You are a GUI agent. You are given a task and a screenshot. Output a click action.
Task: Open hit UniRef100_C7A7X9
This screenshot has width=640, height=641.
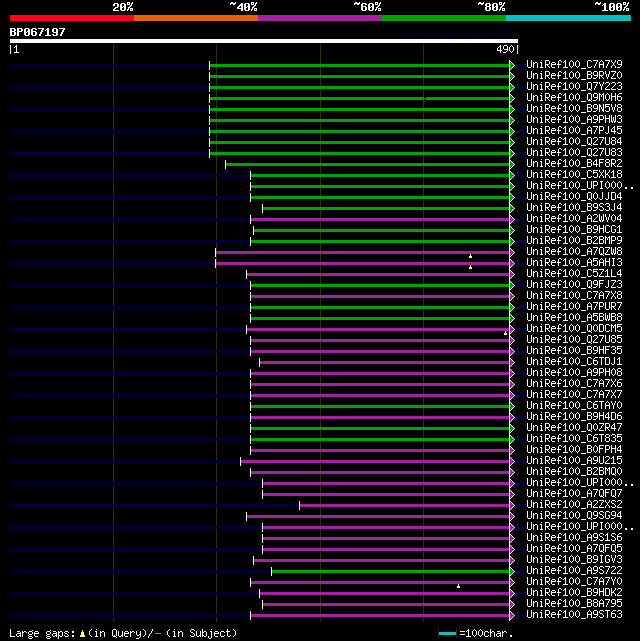[574, 65]
